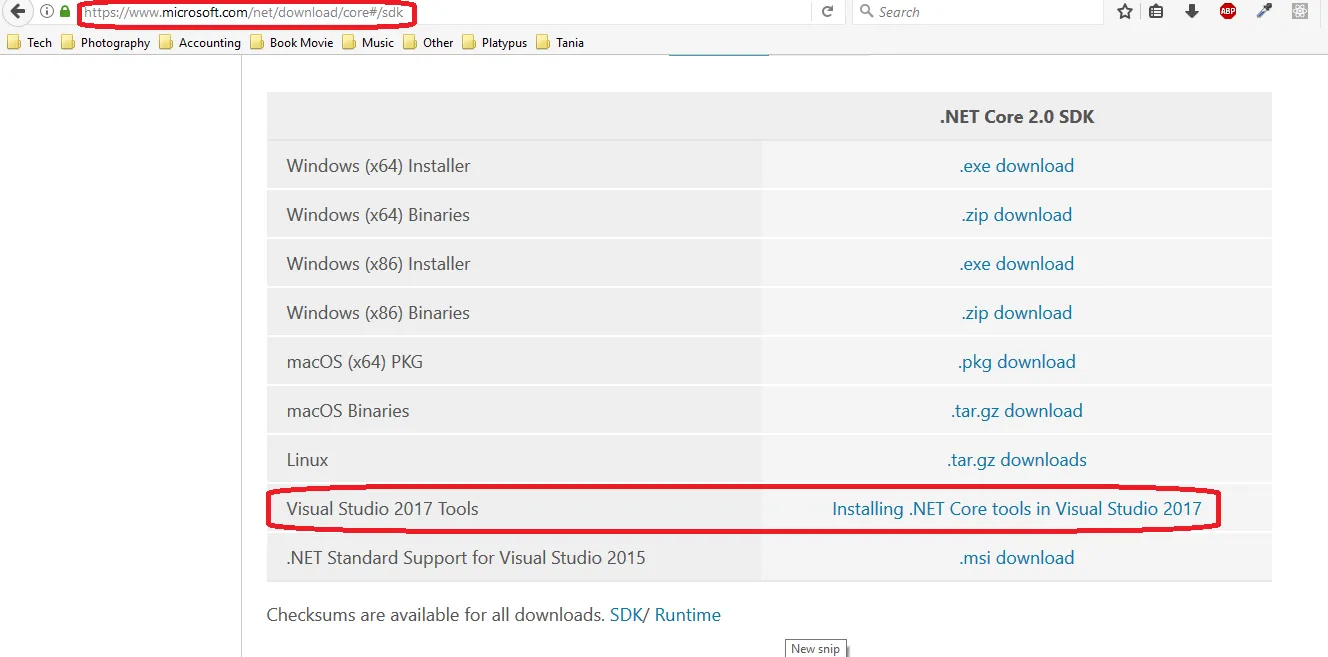1328x657 pixels.
Task: Download .NET Standard Support .msi
Action: click(x=1016, y=558)
